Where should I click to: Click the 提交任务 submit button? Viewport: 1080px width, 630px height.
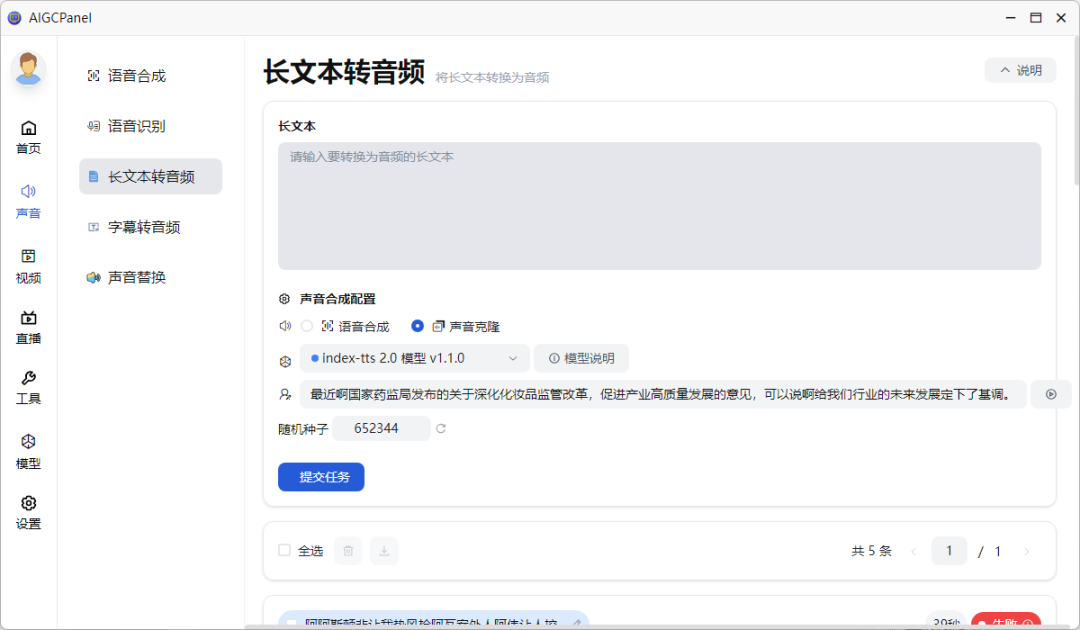click(321, 477)
